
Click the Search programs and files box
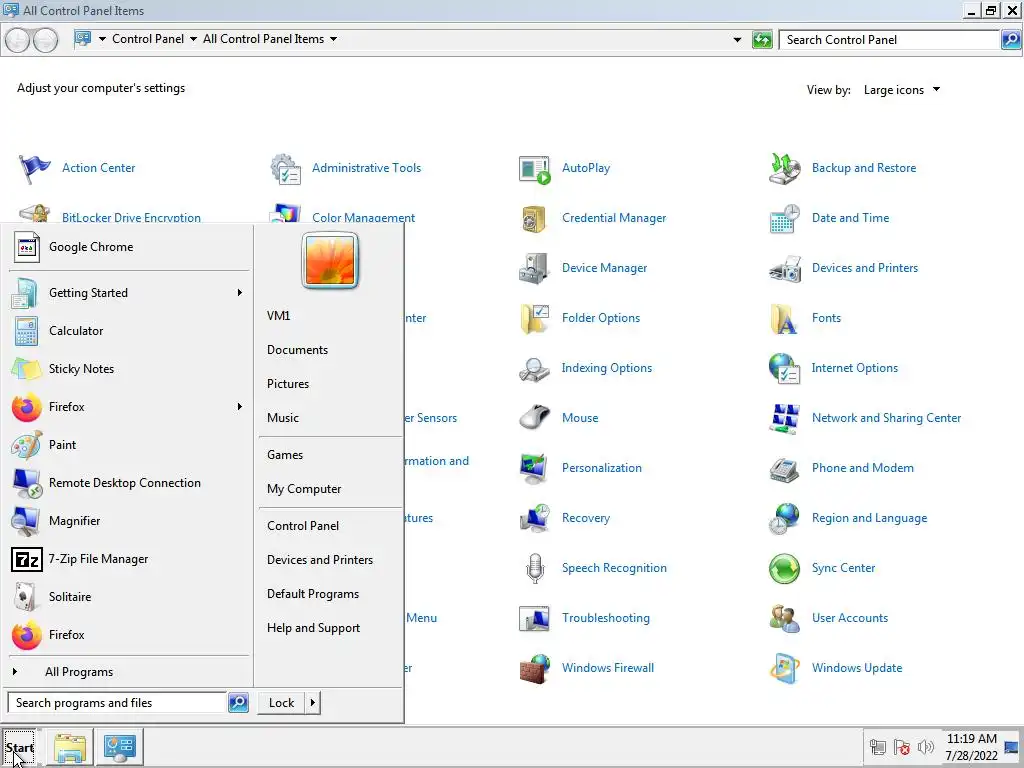click(118, 703)
